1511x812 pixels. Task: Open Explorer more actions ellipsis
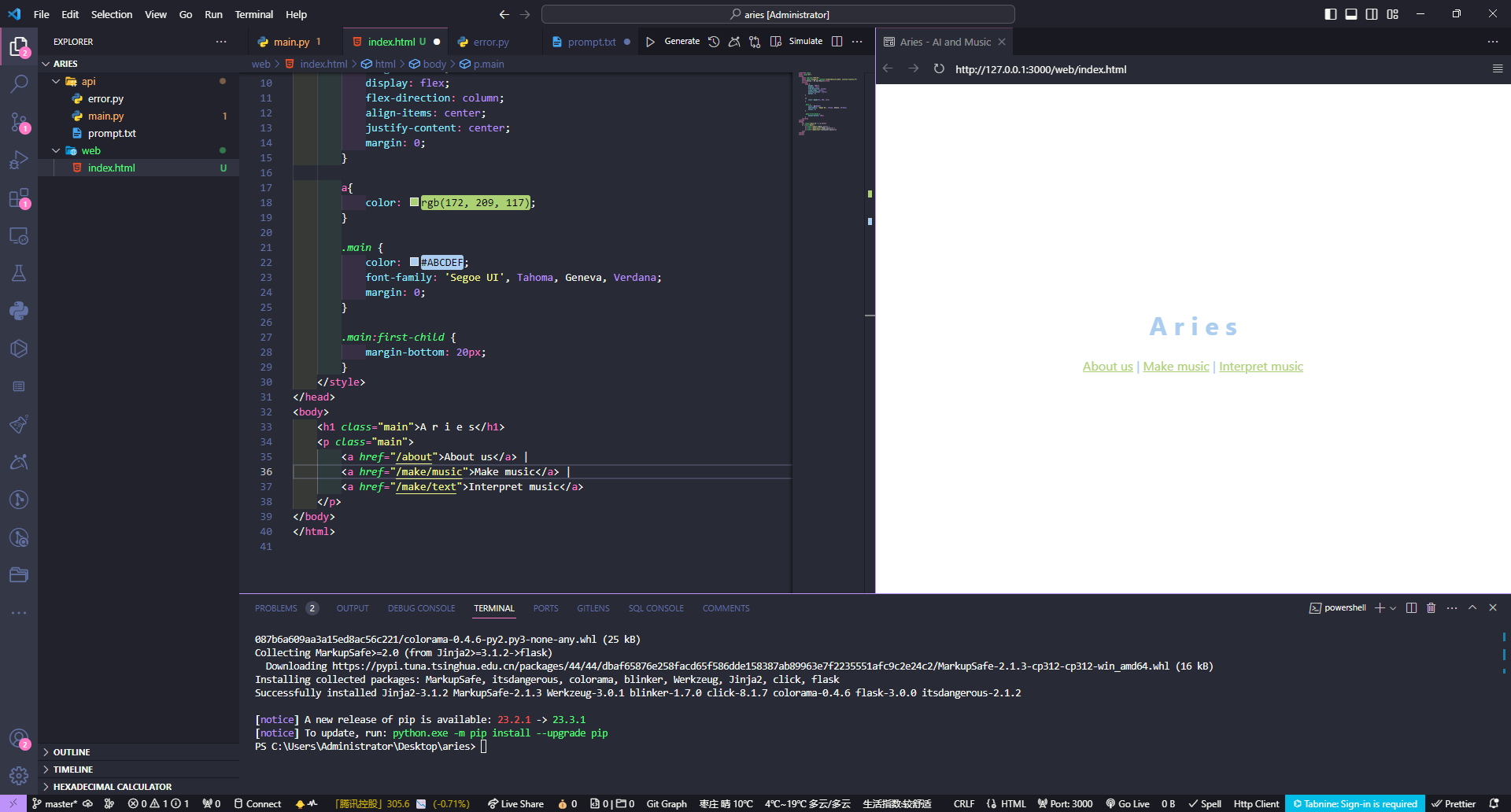(x=221, y=42)
